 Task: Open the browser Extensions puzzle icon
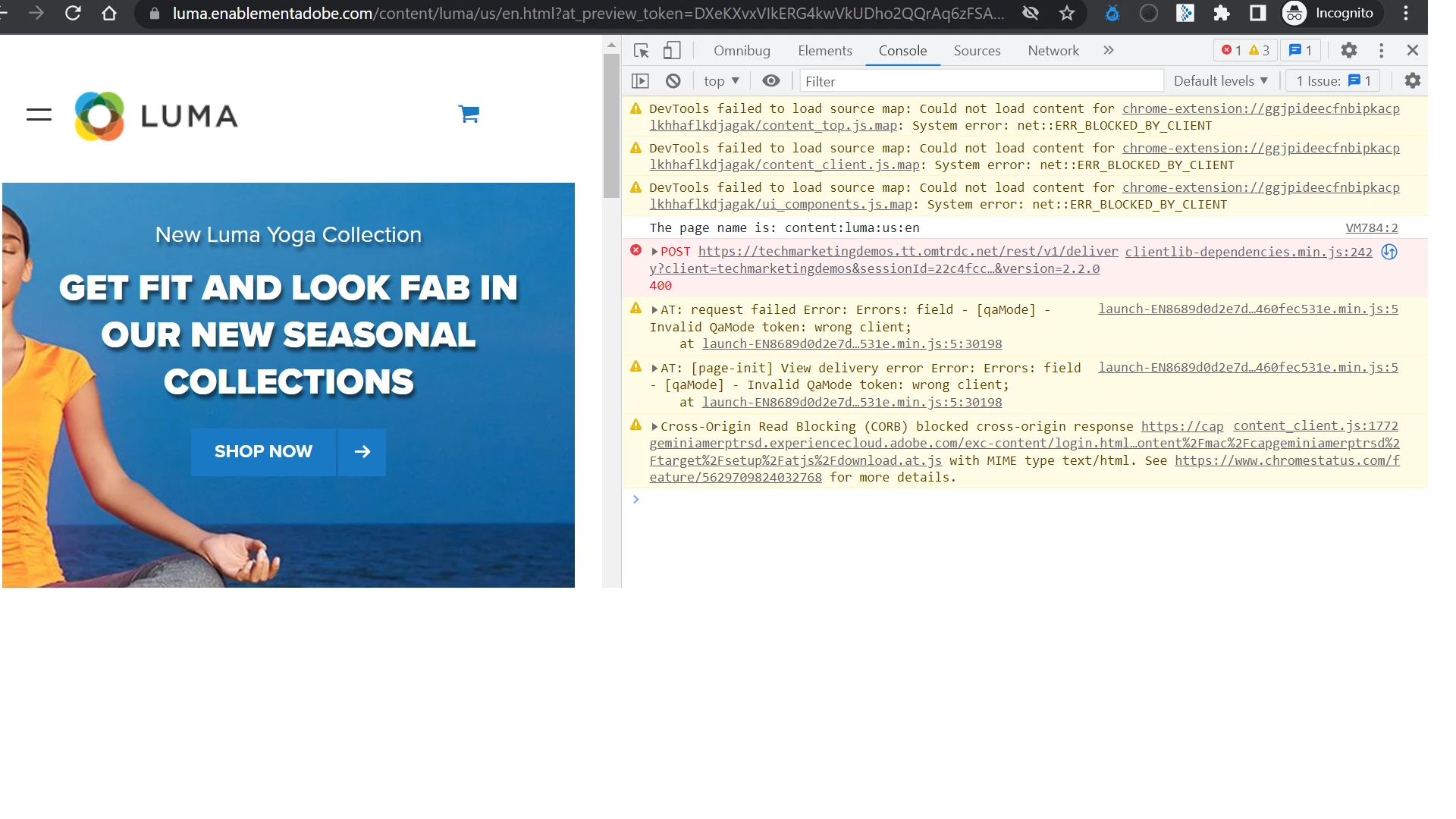coord(1221,14)
